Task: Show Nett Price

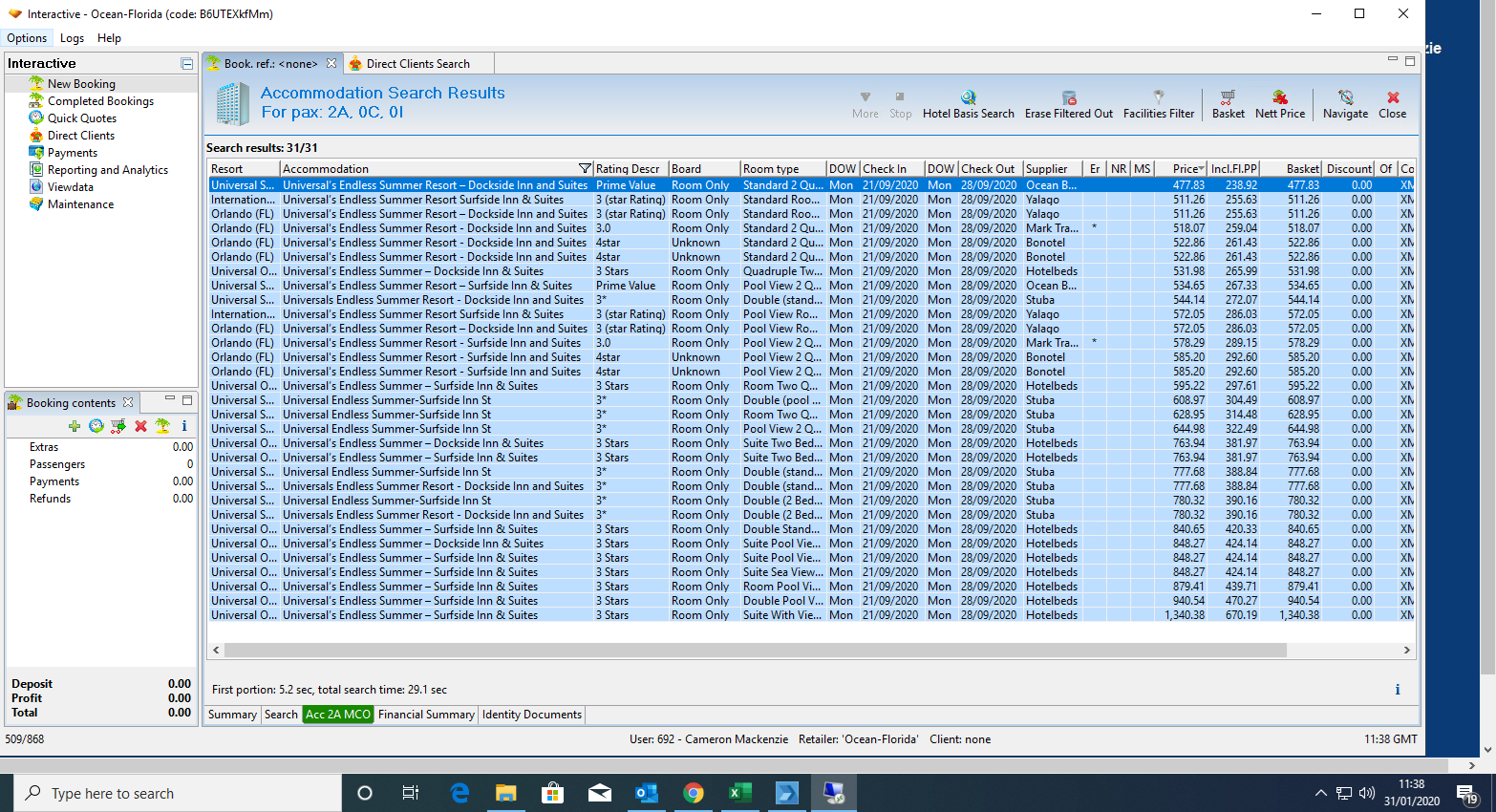Action: pyautogui.click(x=1280, y=105)
